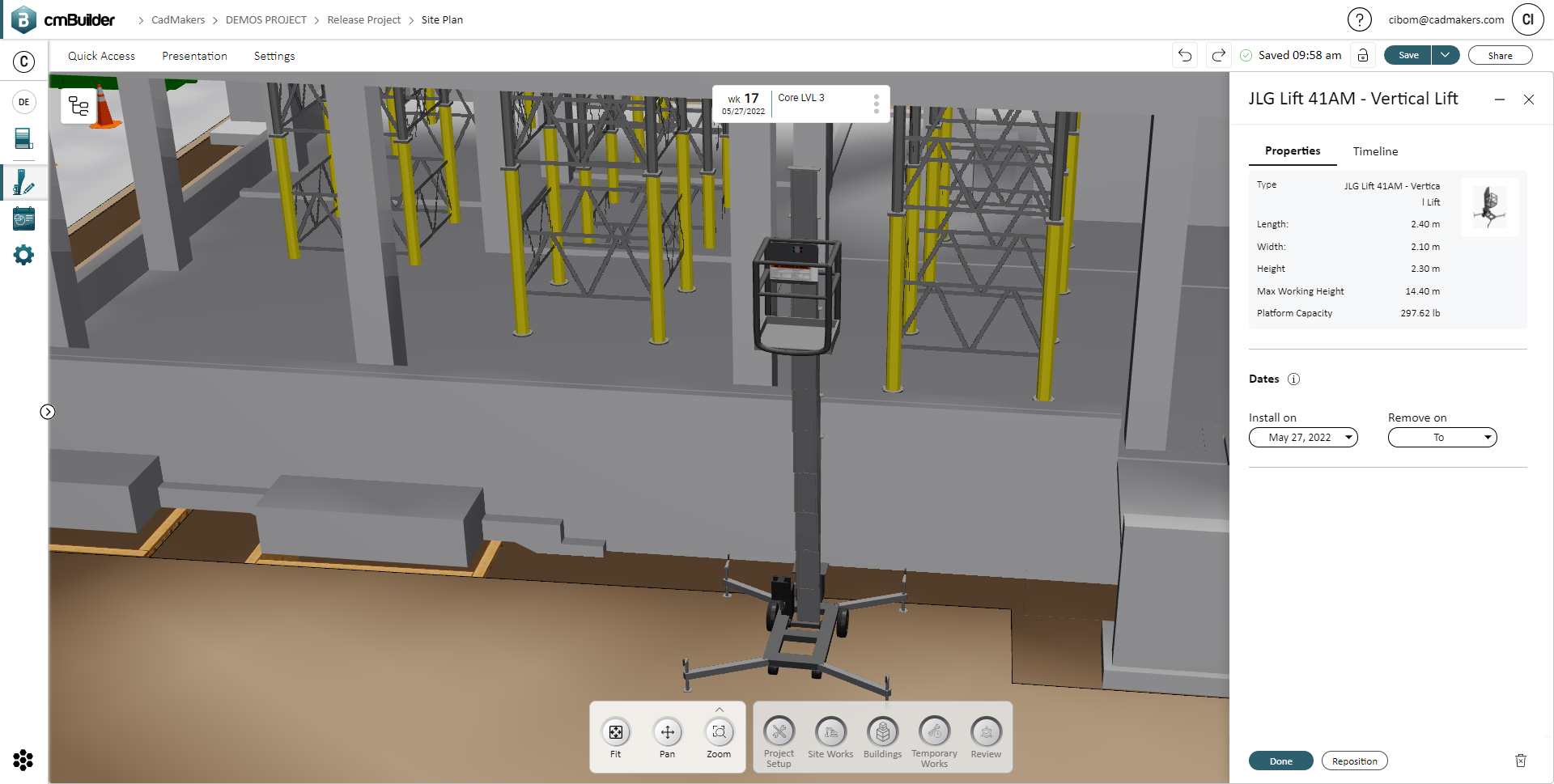Click the JLG lift thumbnail image

tap(1490, 207)
